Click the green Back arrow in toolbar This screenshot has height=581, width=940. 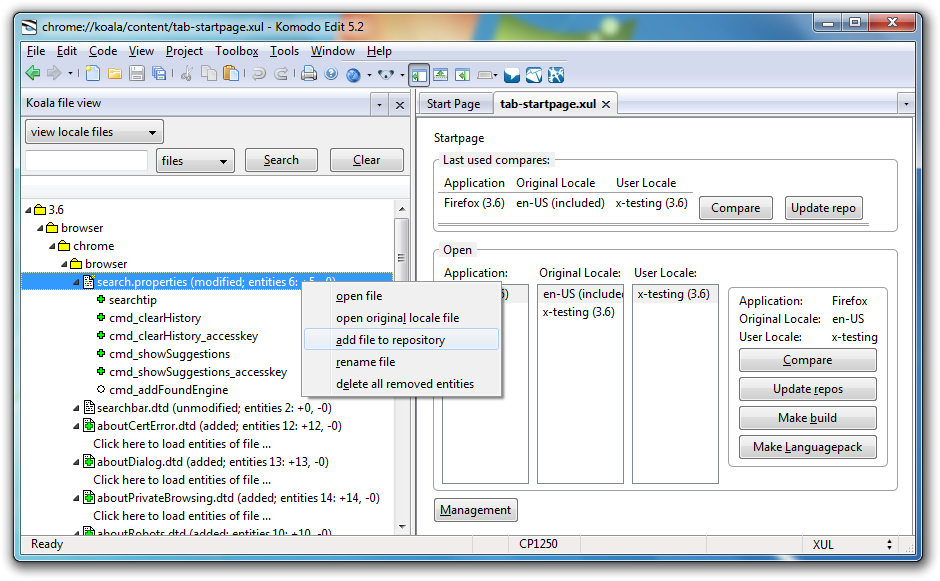click(x=33, y=73)
